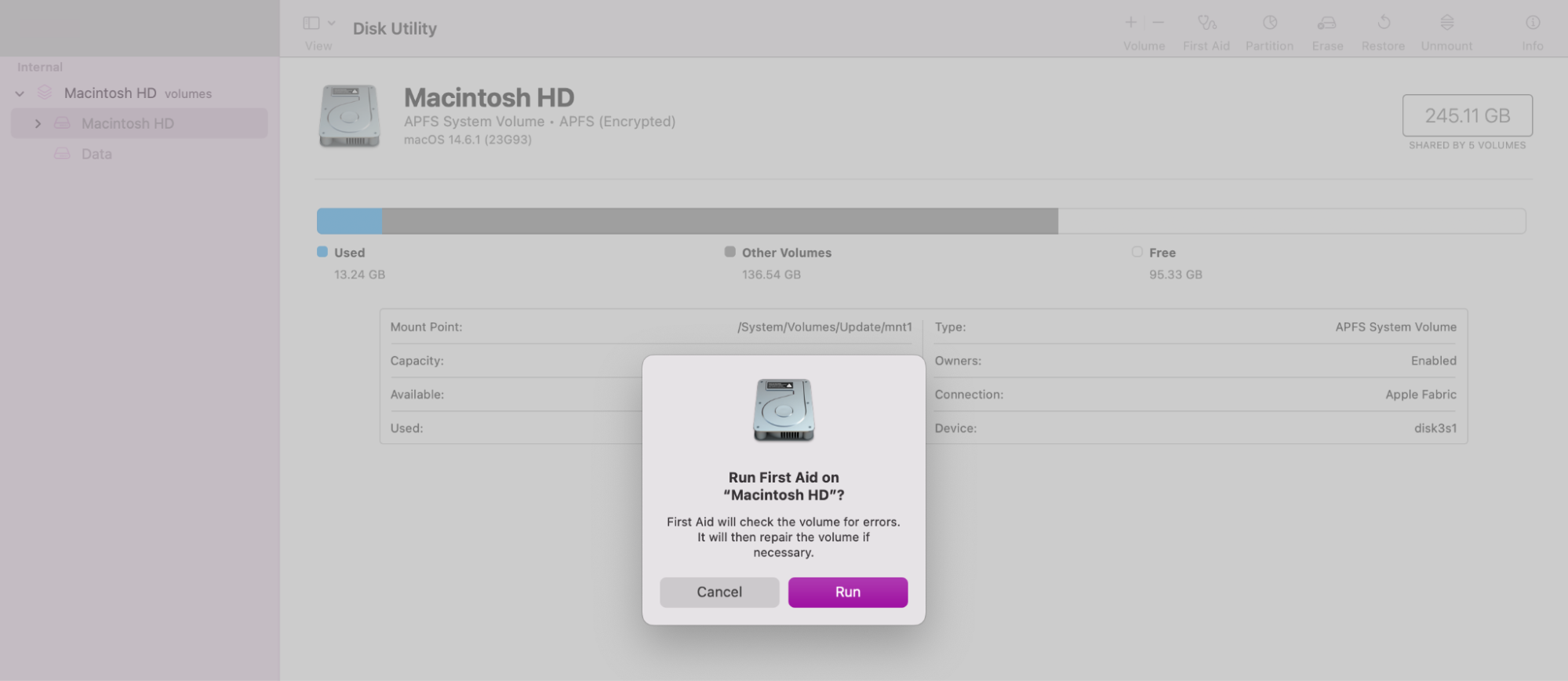The height and width of the screenshot is (681, 1568).
Task: Click the 245.11 GB capacity box
Action: pos(1468,115)
